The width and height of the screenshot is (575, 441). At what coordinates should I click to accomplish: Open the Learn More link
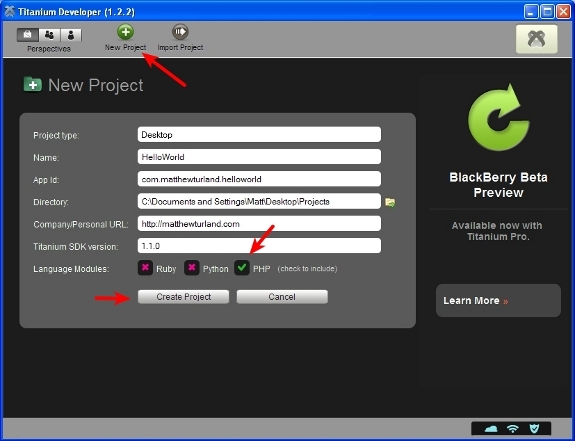476,301
